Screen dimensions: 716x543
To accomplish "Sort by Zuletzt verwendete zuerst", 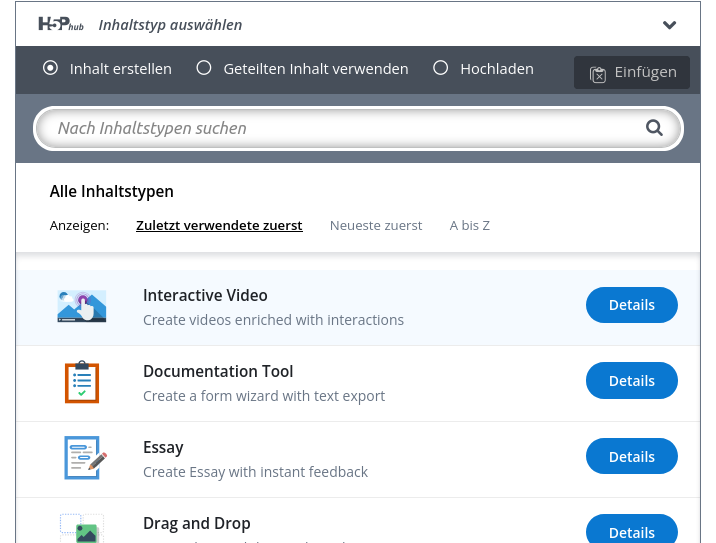I will pyautogui.click(x=219, y=226).
